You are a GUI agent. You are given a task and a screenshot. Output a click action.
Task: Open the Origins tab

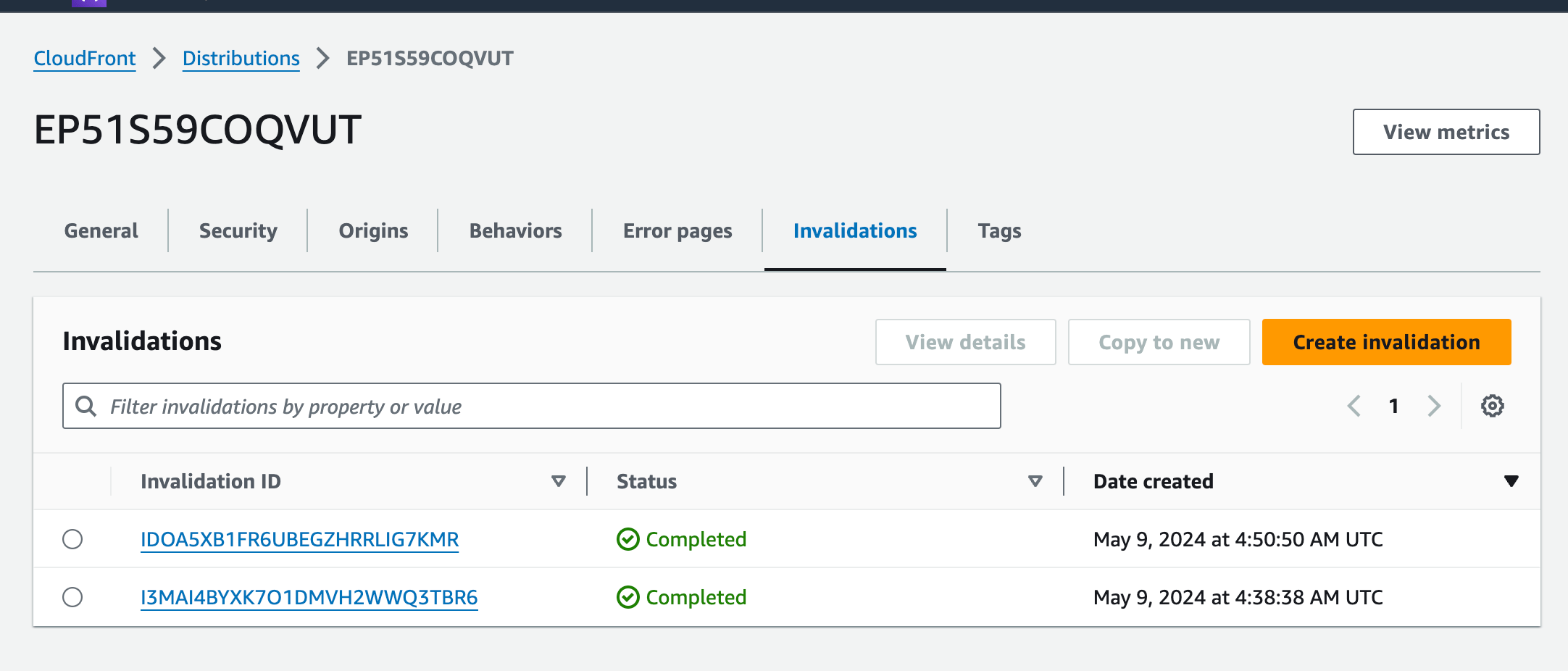(373, 230)
